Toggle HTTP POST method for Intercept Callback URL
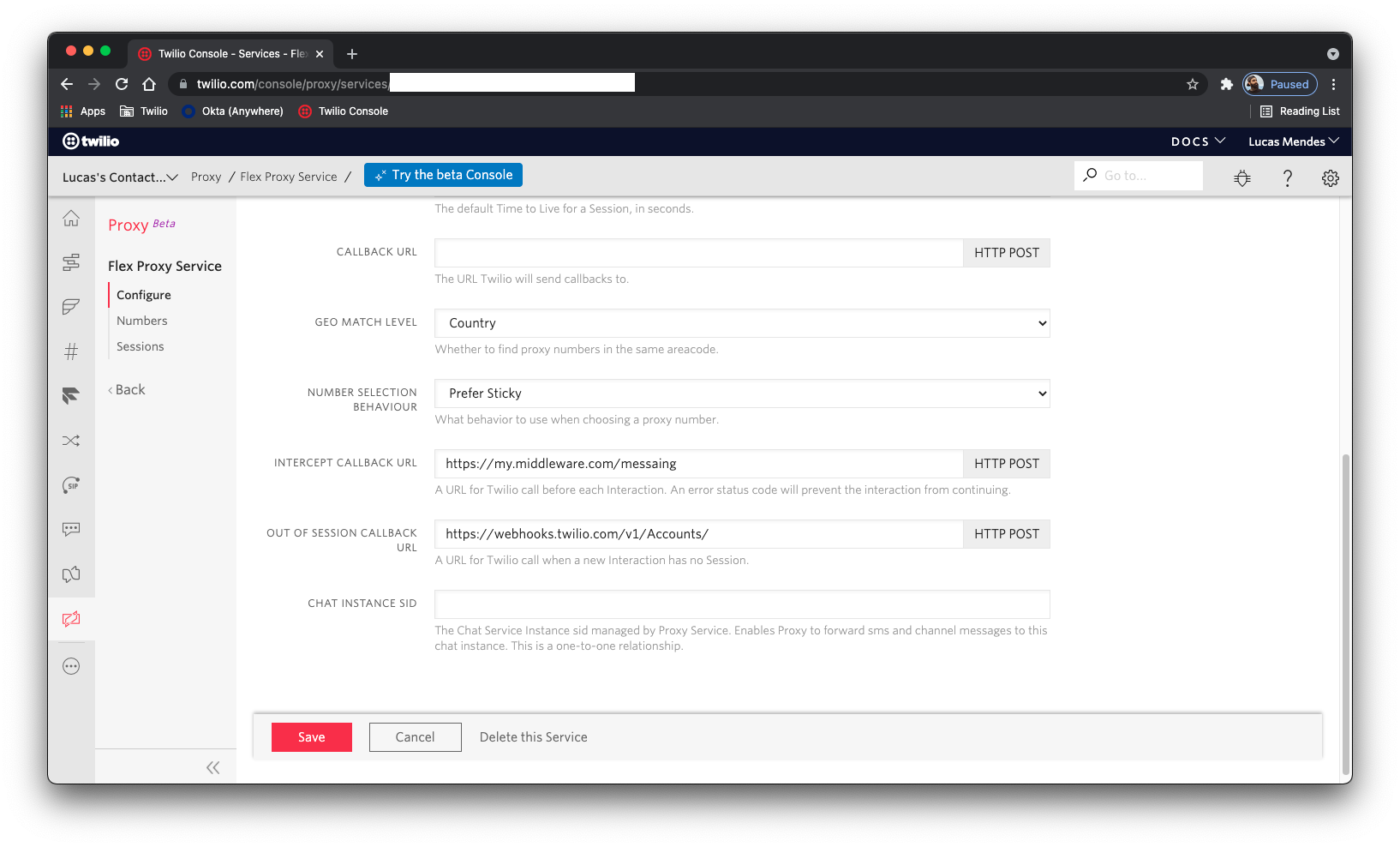 point(1007,464)
